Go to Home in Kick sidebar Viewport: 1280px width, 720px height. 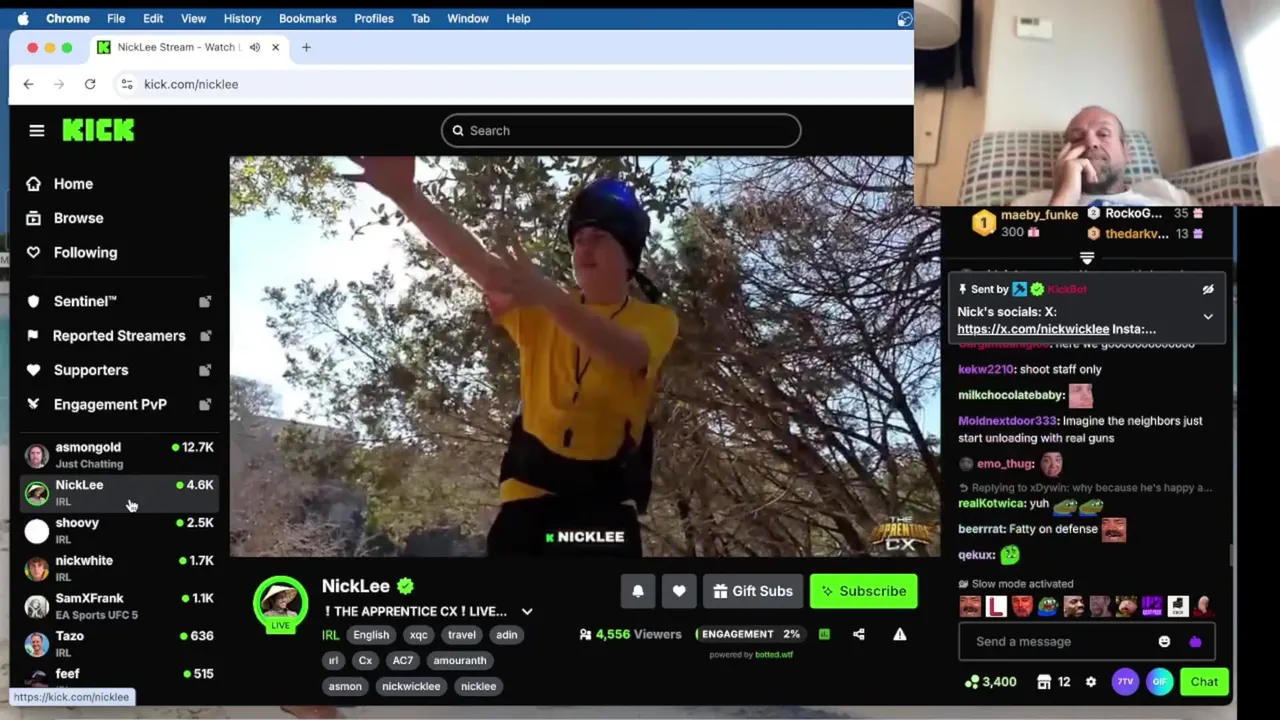click(x=73, y=184)
